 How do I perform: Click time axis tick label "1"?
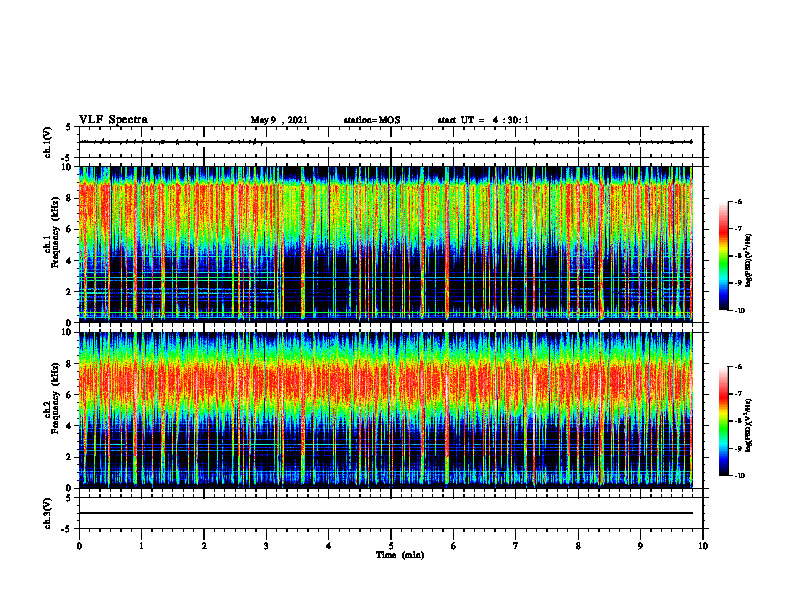tap(141, 546)
